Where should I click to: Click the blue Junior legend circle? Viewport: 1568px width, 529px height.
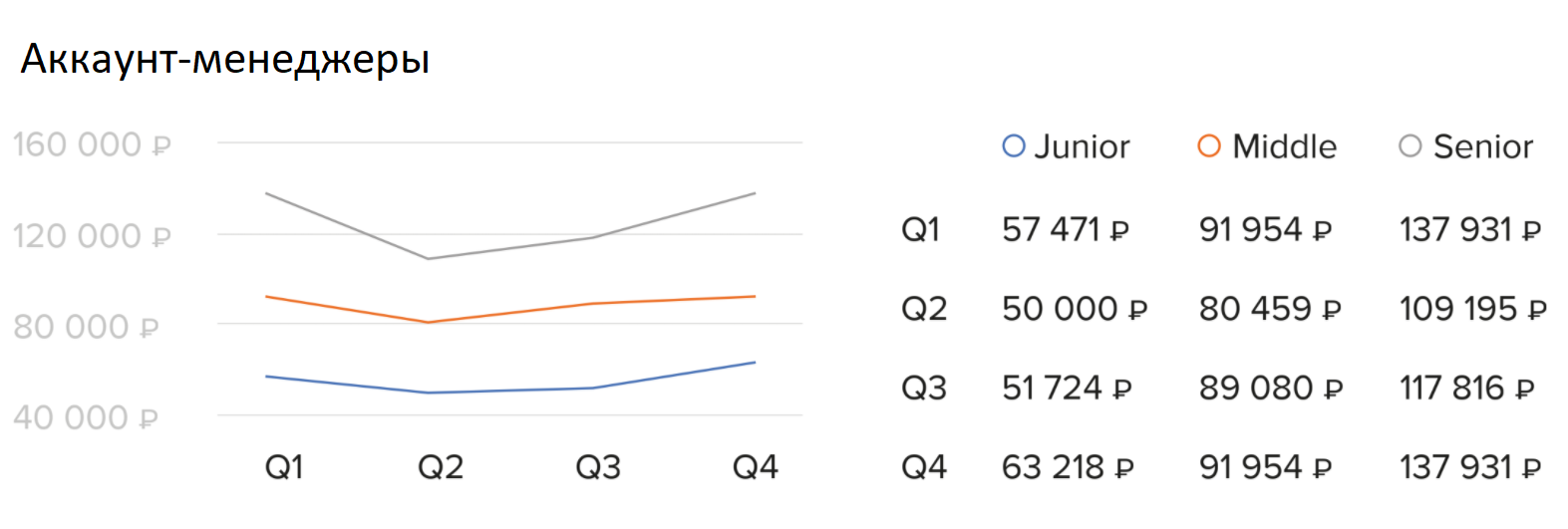(1013, 146)
